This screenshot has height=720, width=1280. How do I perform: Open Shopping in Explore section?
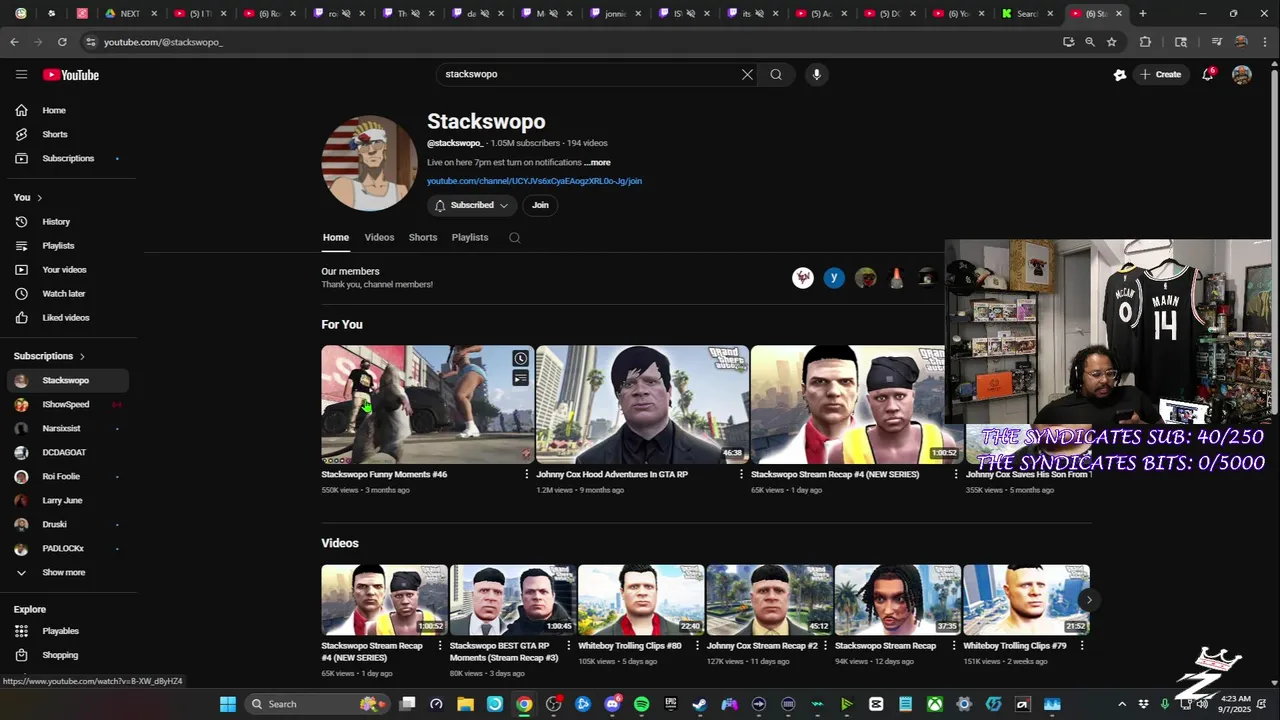[68, 655]
